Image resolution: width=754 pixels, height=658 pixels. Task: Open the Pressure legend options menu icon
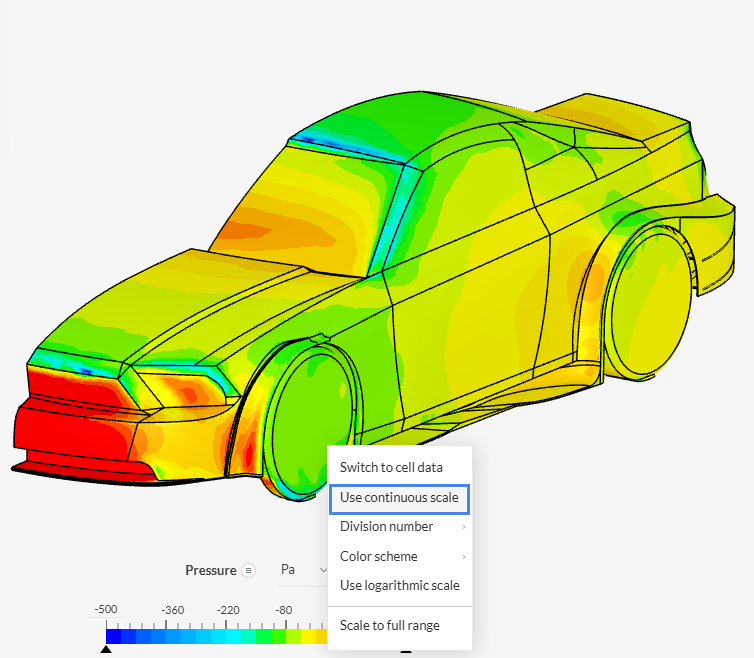(x=249, y=570)
